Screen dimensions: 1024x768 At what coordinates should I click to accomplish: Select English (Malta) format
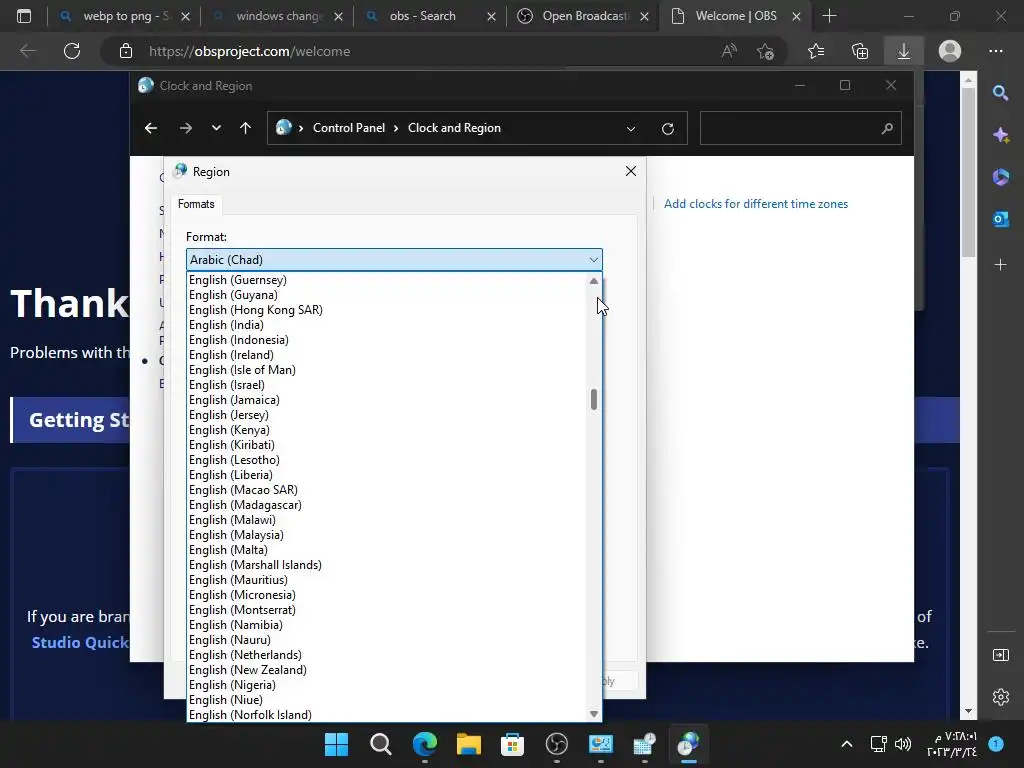228,550
